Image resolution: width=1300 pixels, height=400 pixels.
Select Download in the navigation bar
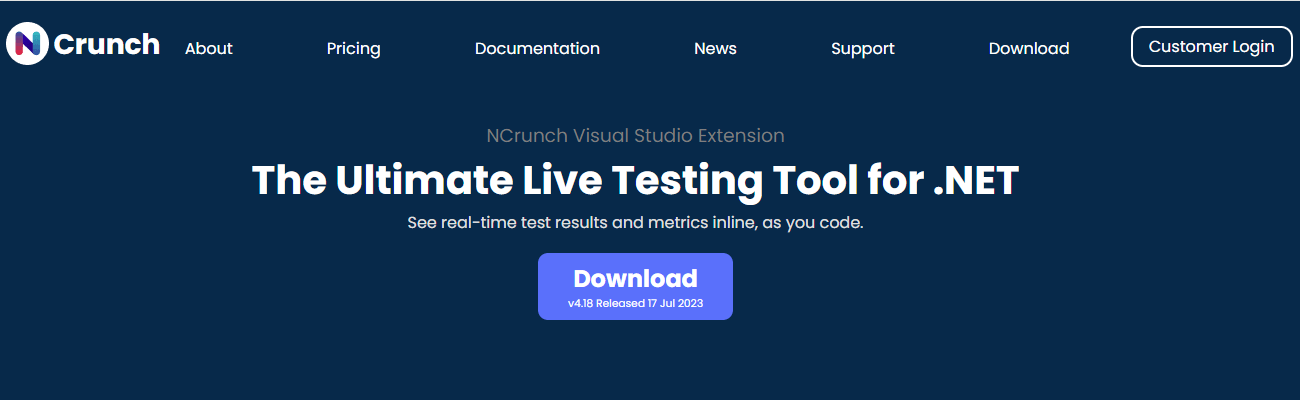click(1029, 48)
